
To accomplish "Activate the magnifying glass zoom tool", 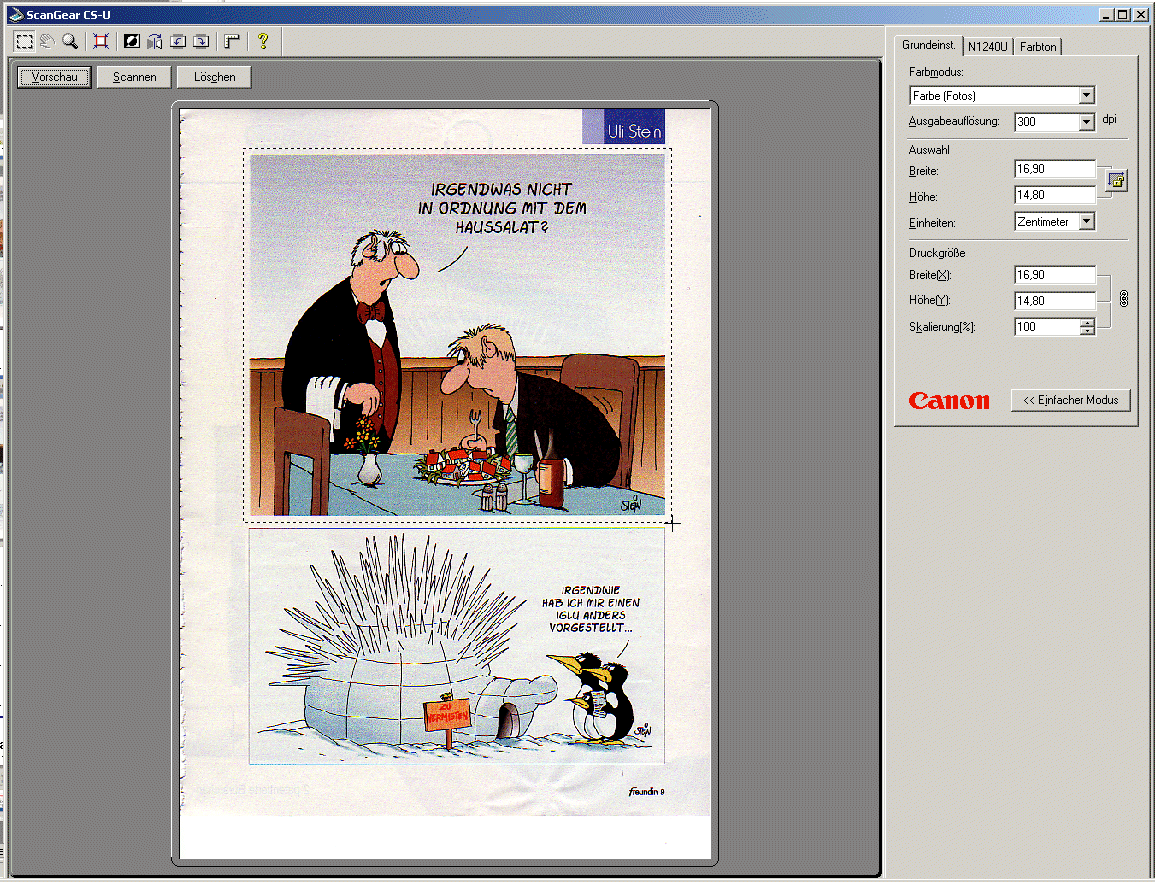I will pos(70,41).
